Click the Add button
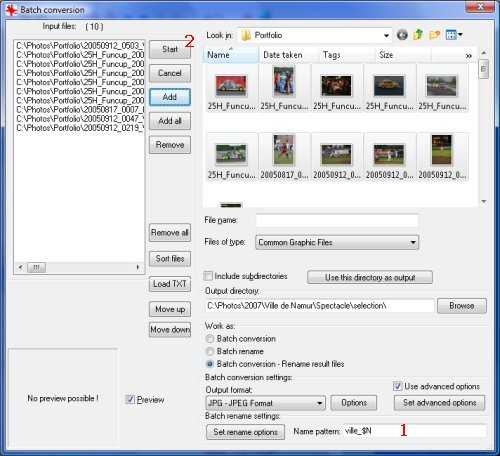The image size is (500, 456). [x=170, y=97]
